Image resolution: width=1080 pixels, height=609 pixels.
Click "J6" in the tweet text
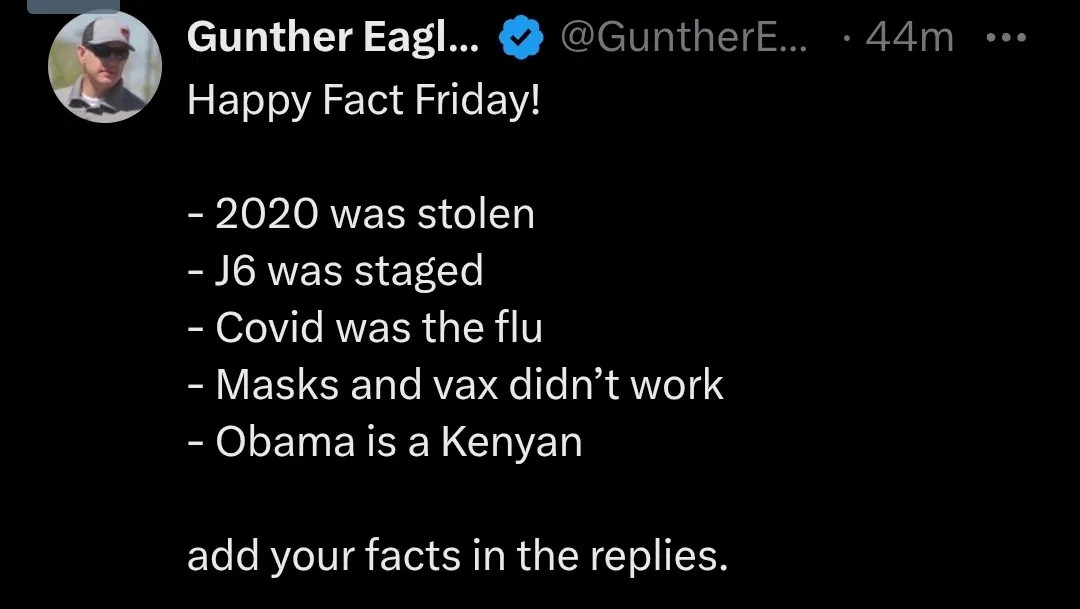[x=237, y=271]
